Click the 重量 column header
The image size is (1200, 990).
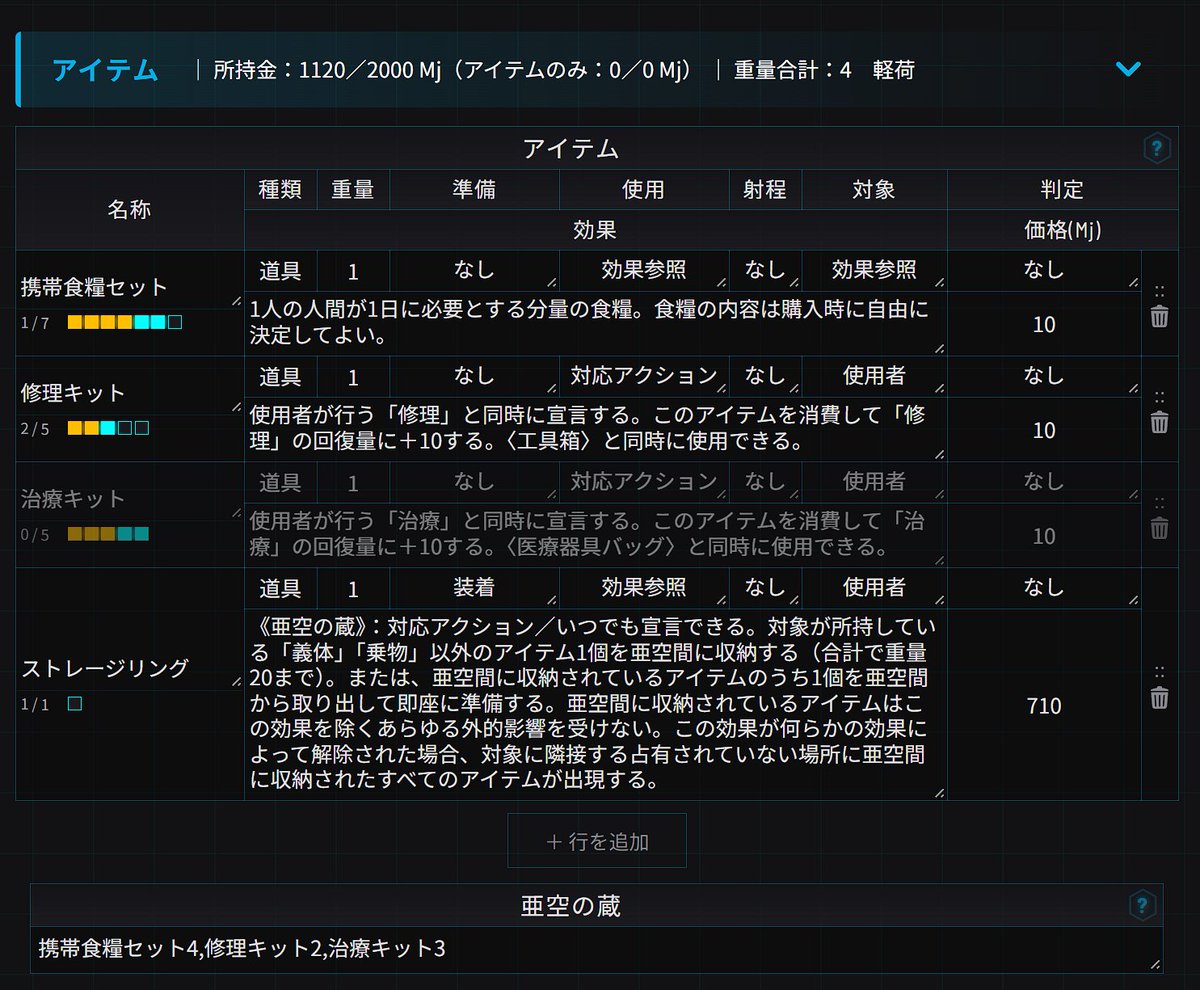point(353,190)
